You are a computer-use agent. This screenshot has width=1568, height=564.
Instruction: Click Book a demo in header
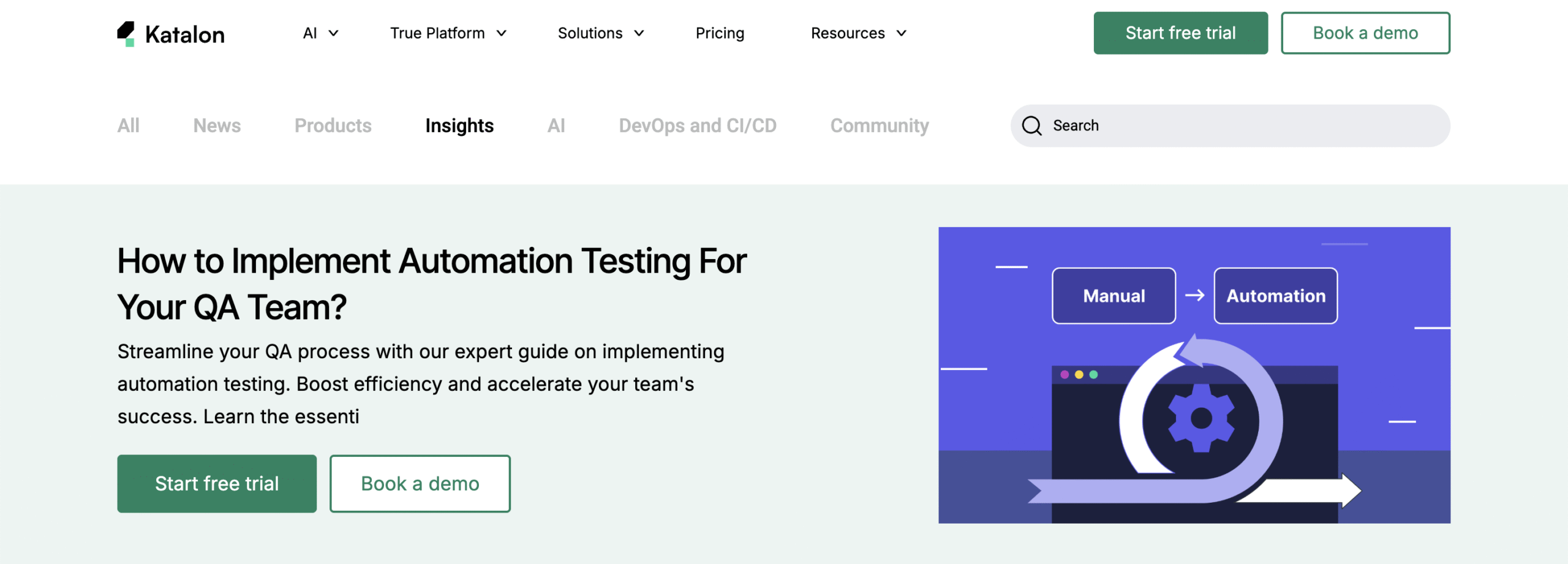click(x=1365, y=33)
